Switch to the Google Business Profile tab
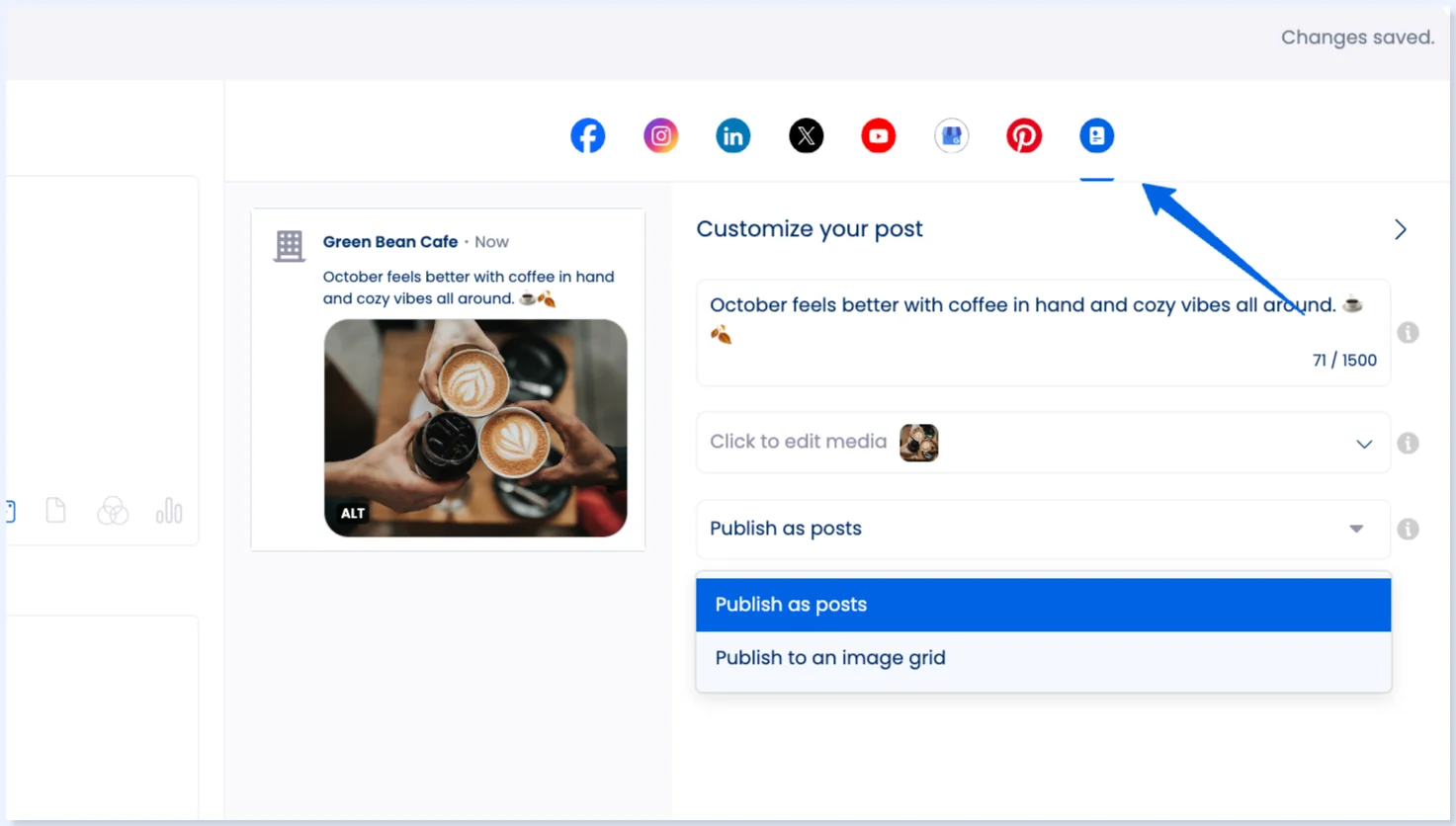Screen dimensions: 1456x826 tap(951, 135)
